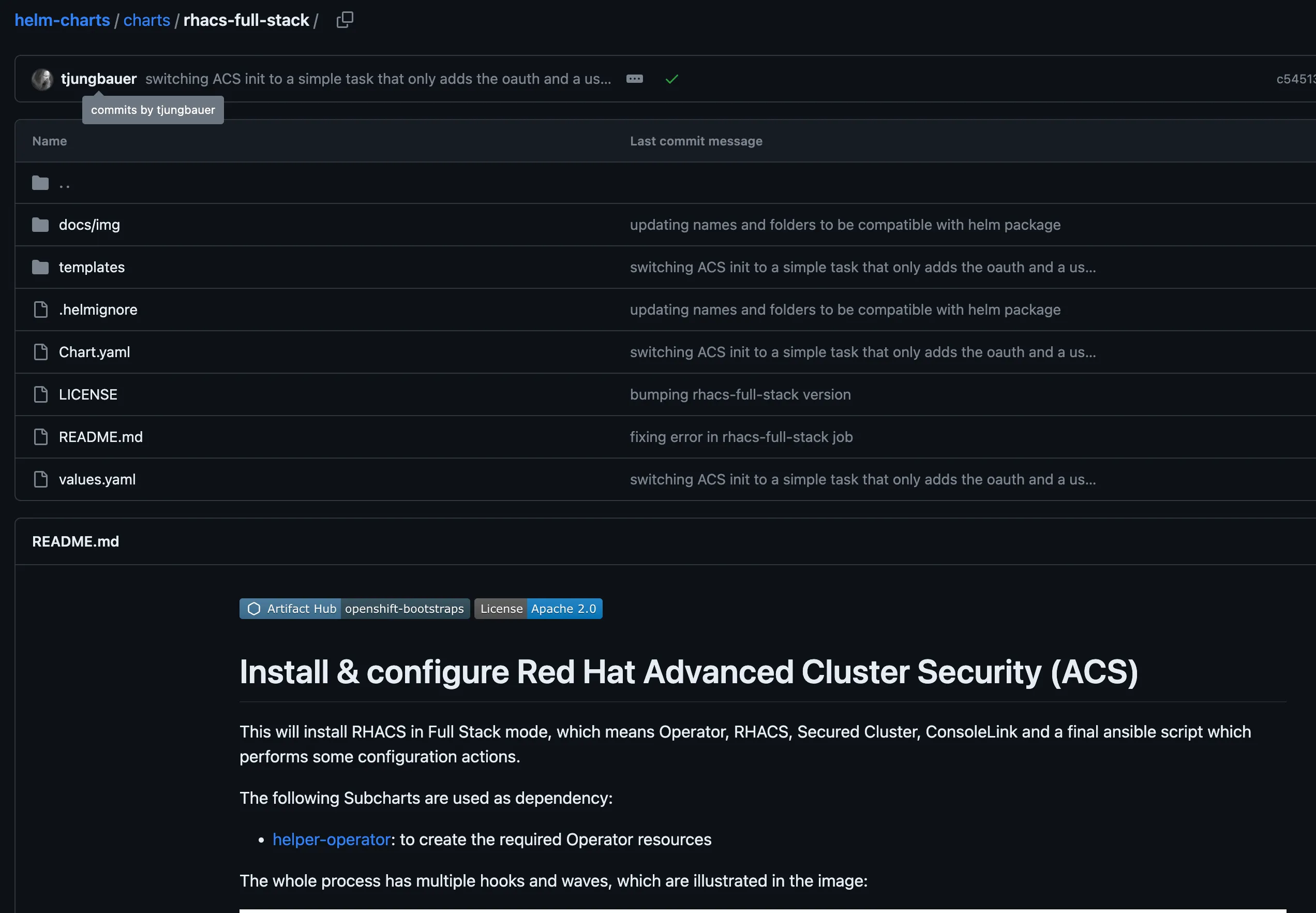Go to charts breadcrumb directory
Image resolution: width=1316 pixels, height=913 pixels.
pos(146,20)
